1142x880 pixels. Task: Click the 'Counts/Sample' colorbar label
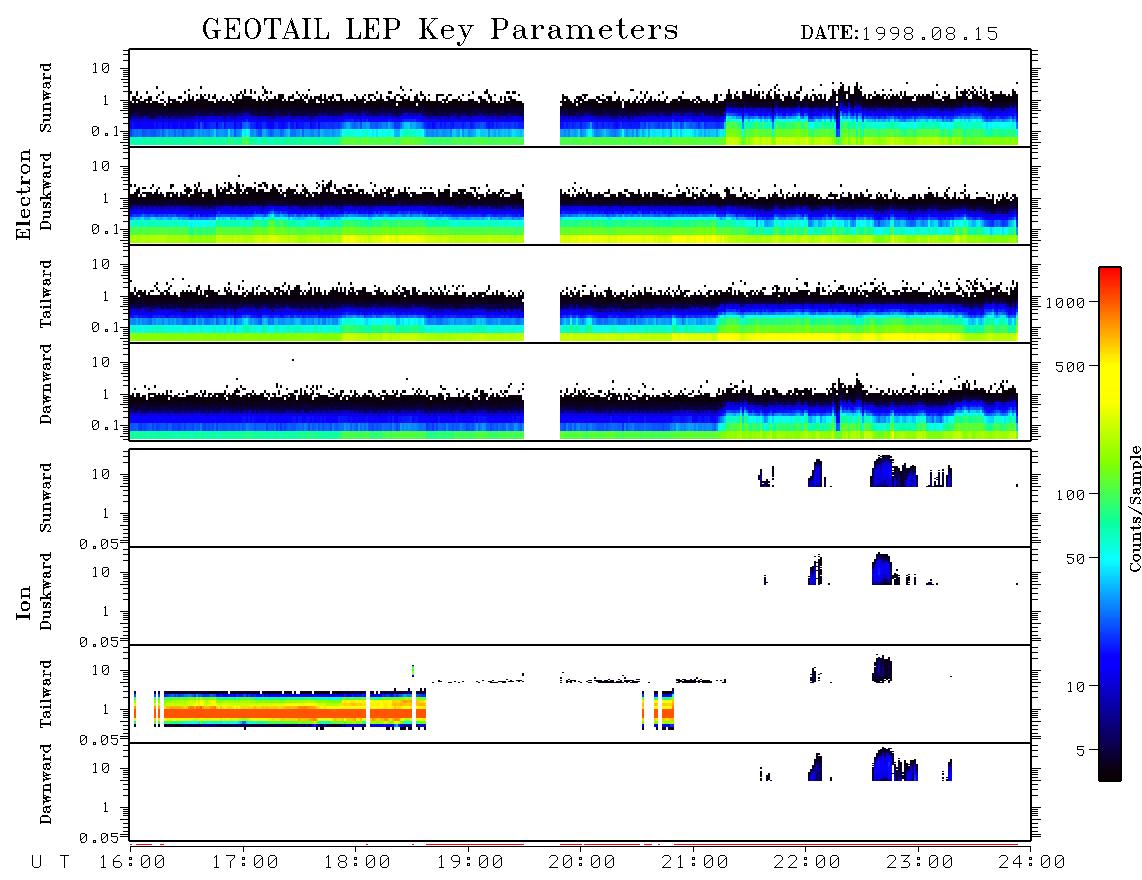1134,508
